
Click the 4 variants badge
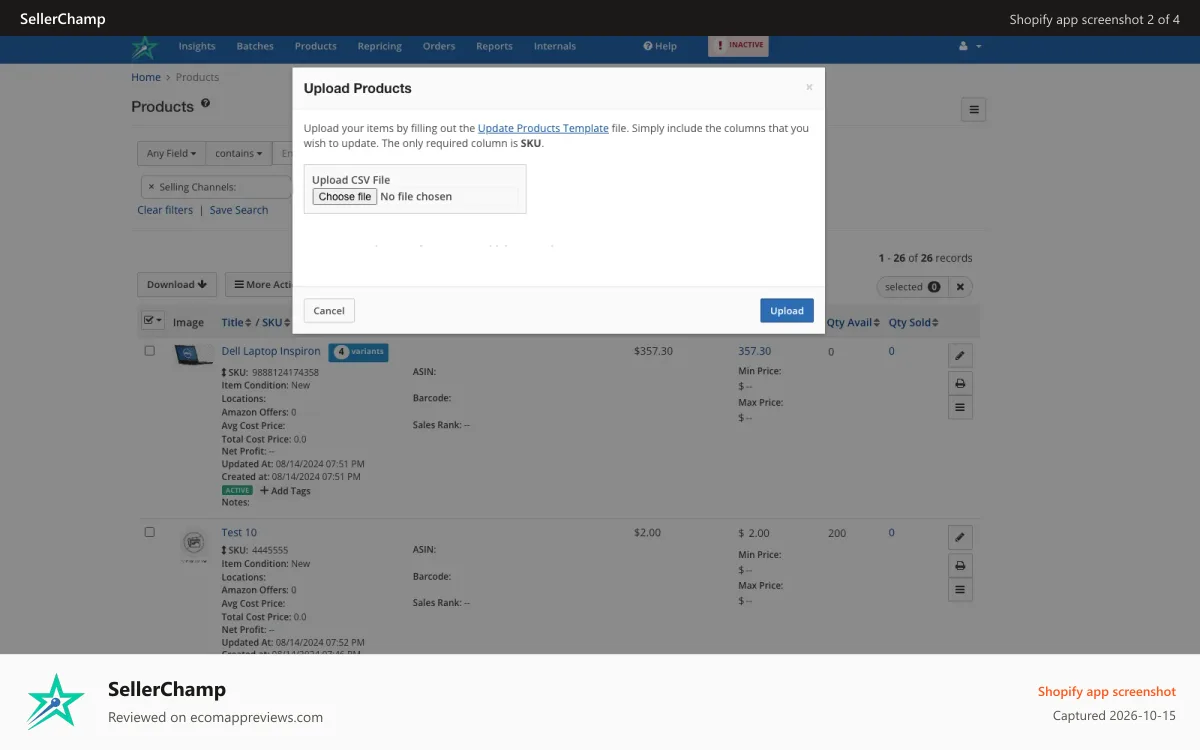point(358,352)
